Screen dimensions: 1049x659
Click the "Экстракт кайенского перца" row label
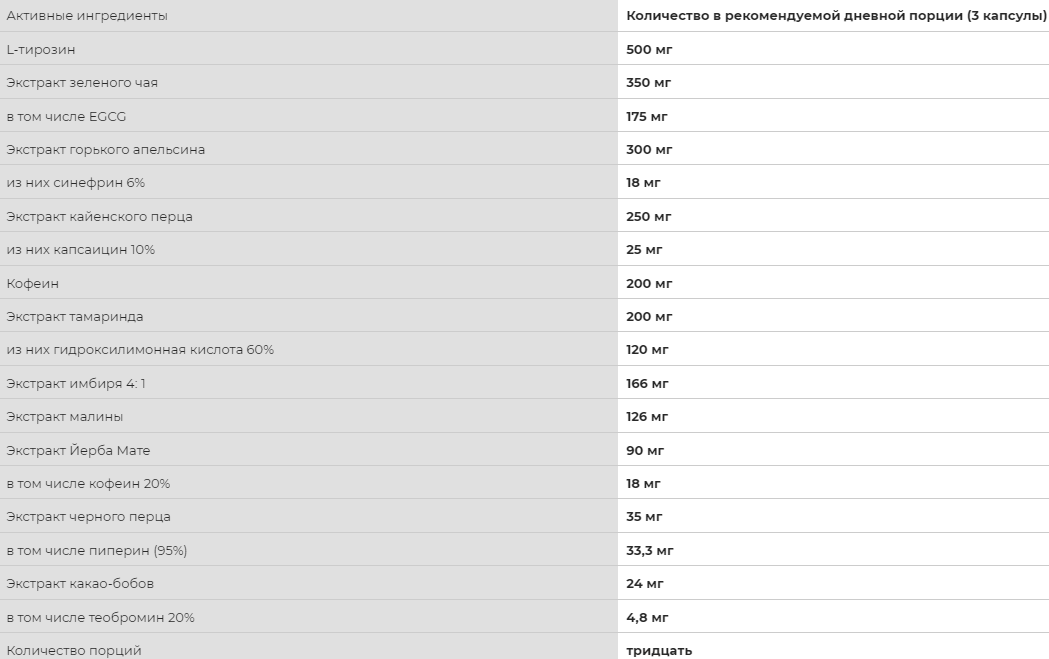tap(100, 216)
